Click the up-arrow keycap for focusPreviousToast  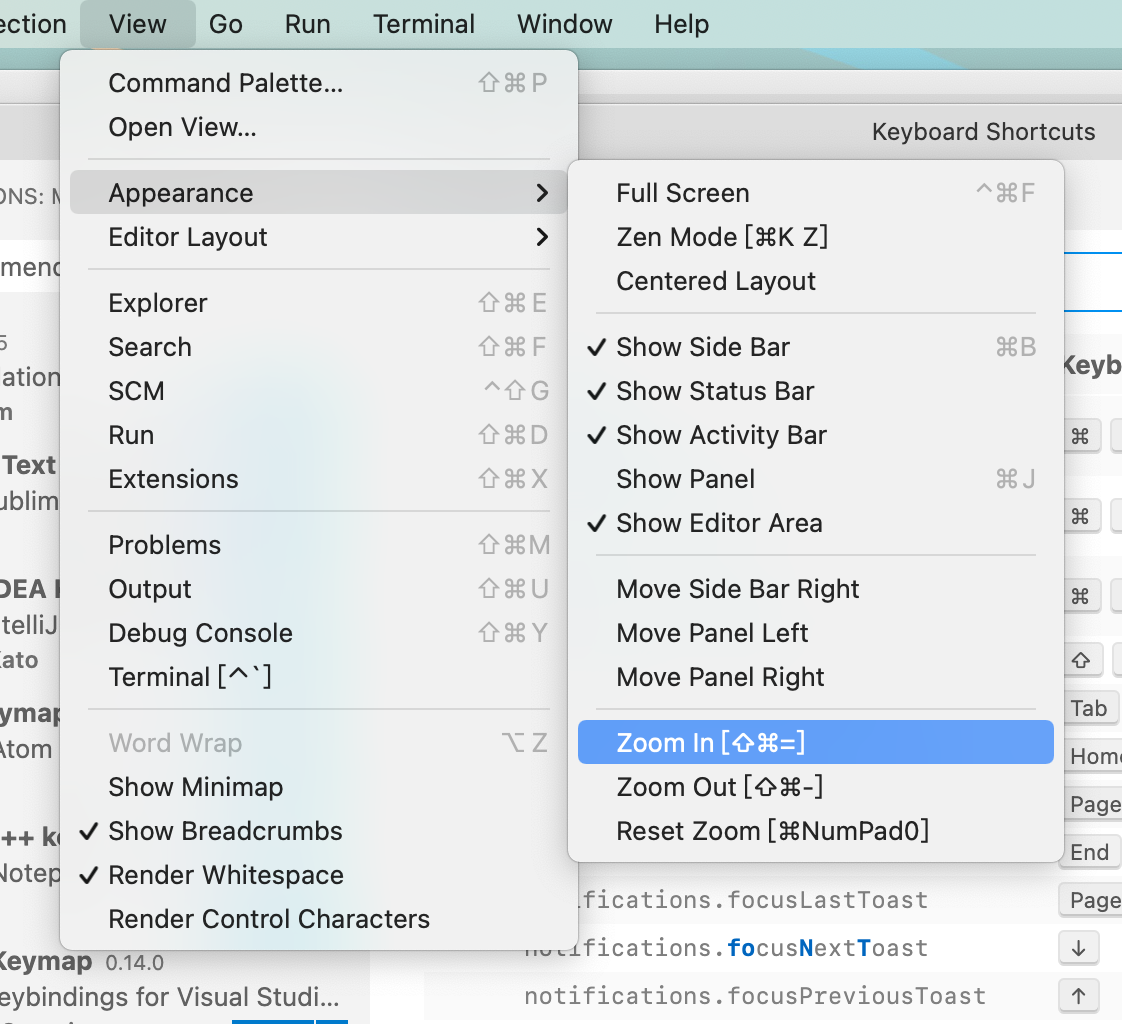(1079, 996)
